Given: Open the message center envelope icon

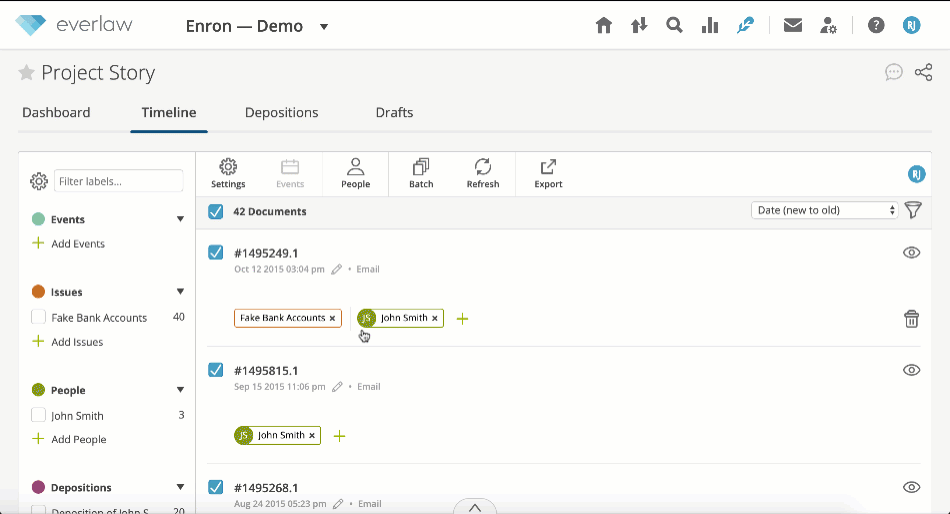Looking at the screenshot, I should pos(792,25).
